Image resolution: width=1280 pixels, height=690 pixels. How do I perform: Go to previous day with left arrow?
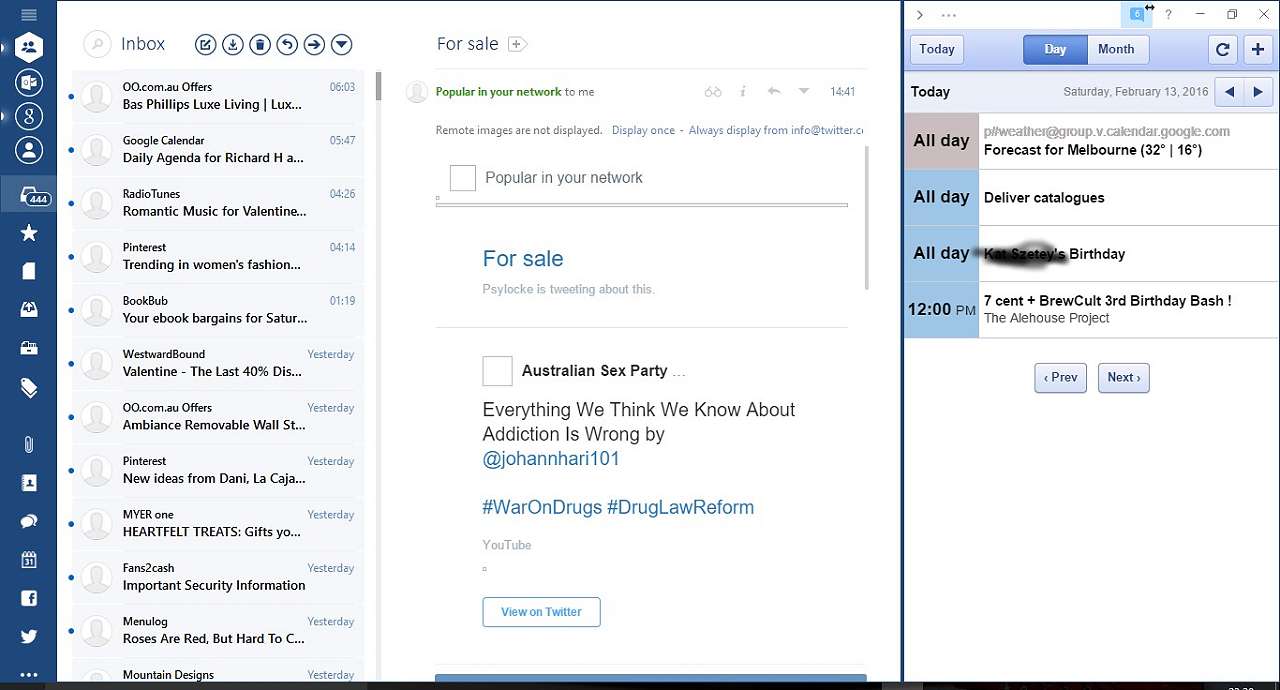pos(1230,92)
